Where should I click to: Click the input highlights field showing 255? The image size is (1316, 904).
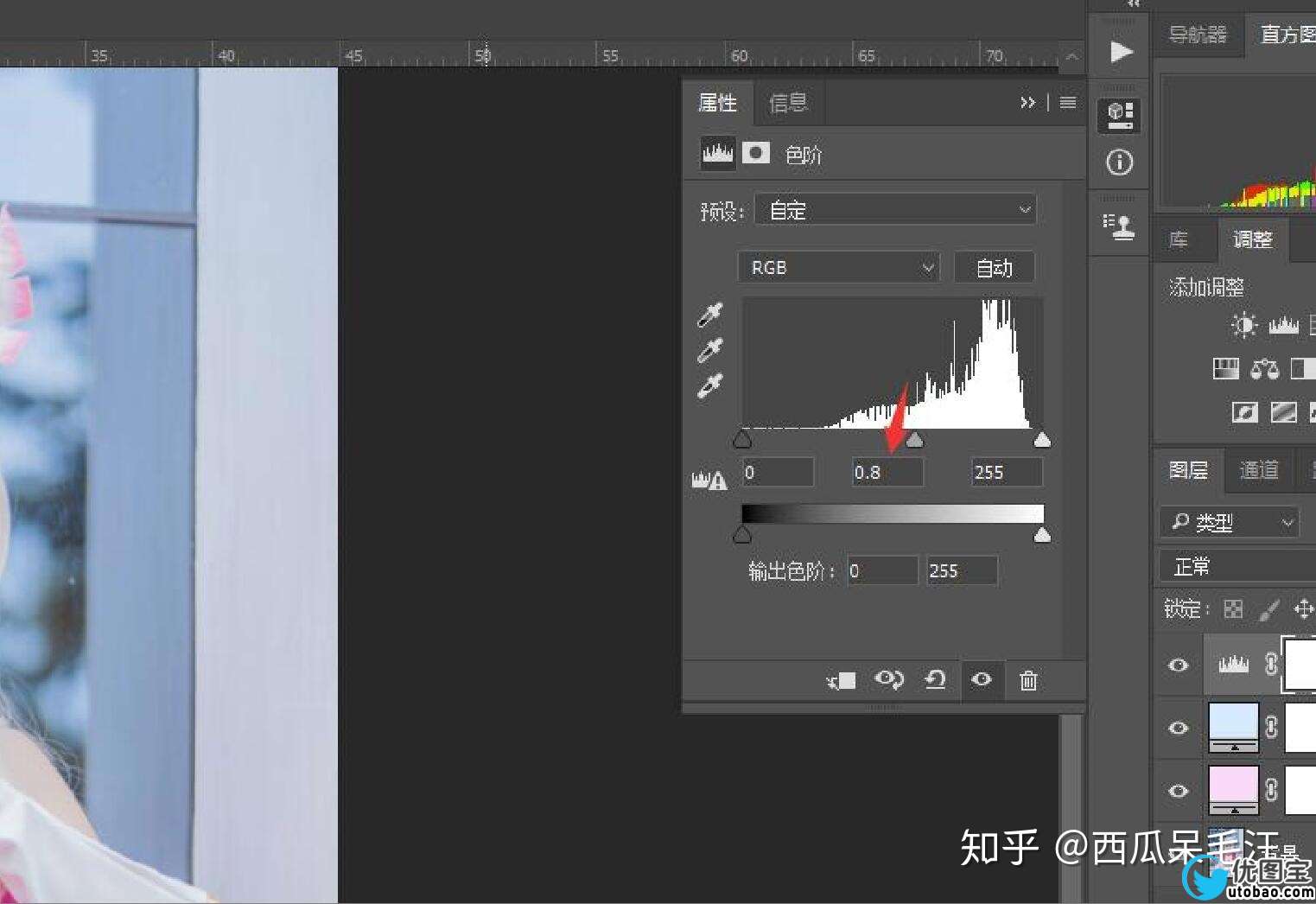(1007, 473)
